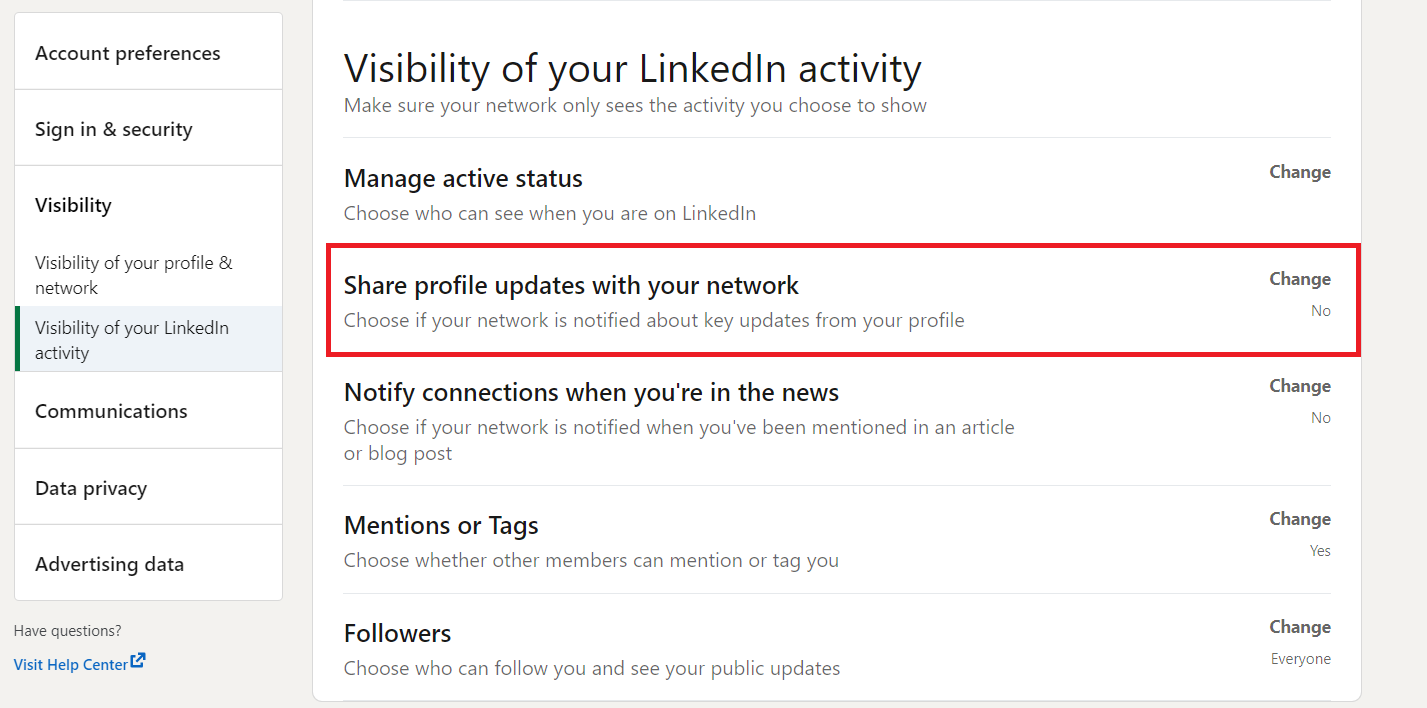
Task: Expand Share profile updates with your network title
Action: (x=571, y=286)
